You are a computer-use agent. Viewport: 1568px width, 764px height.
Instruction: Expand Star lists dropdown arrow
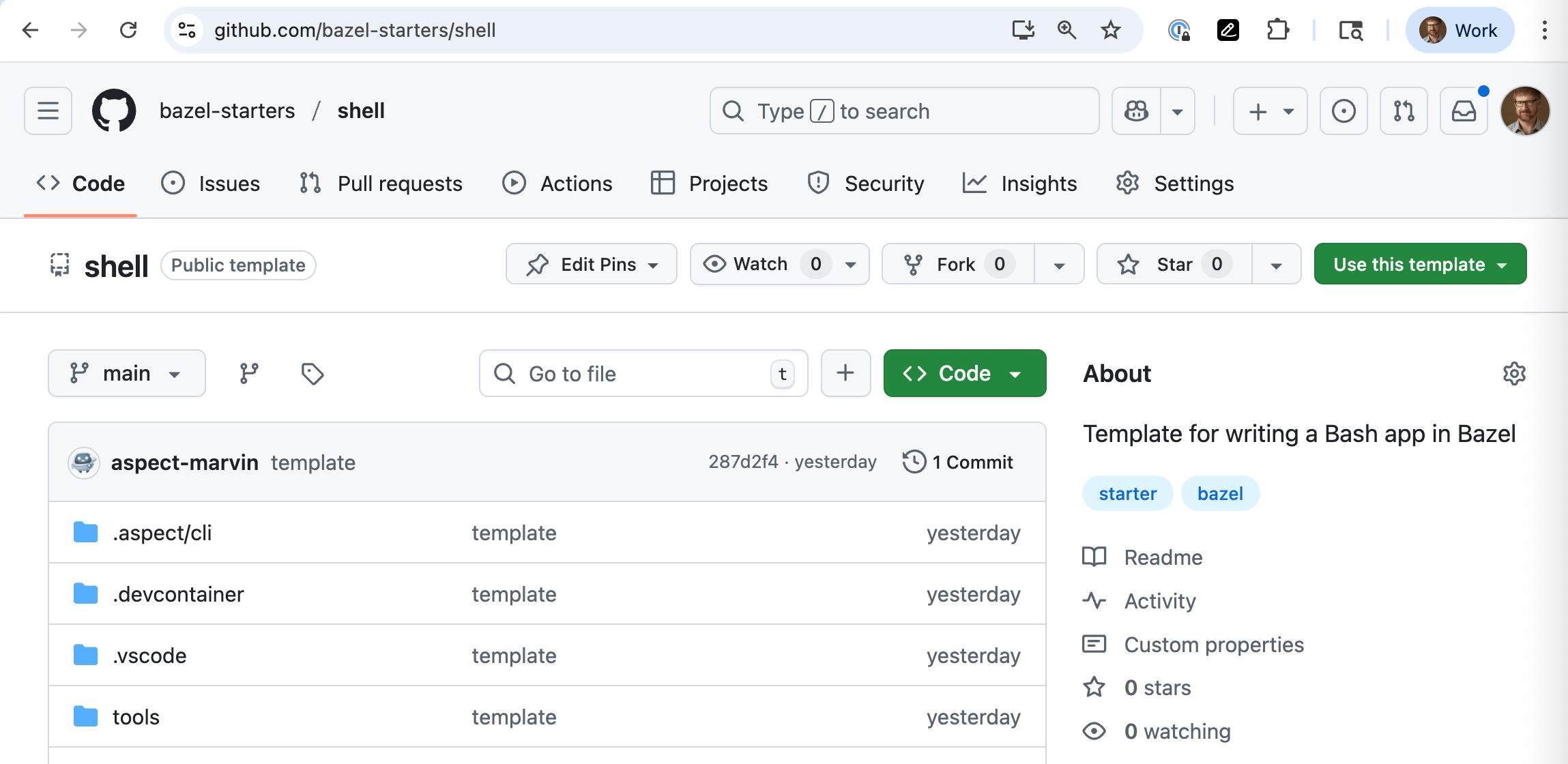[x=1276, y=264]
